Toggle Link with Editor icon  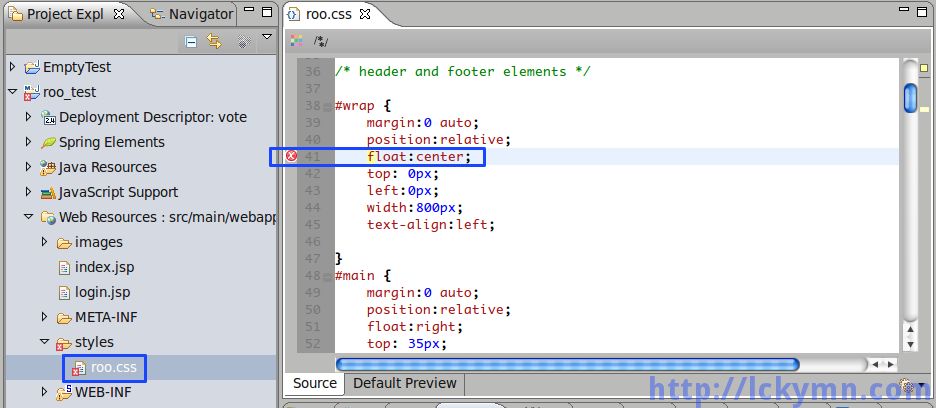pyautogui.click(x=214, y=41)
